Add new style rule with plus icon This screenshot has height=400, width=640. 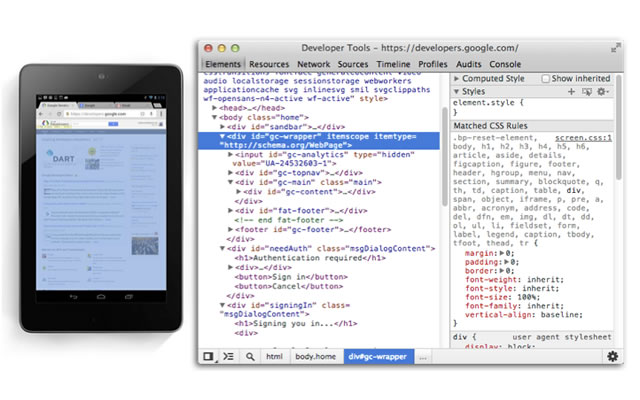(571, 91)
